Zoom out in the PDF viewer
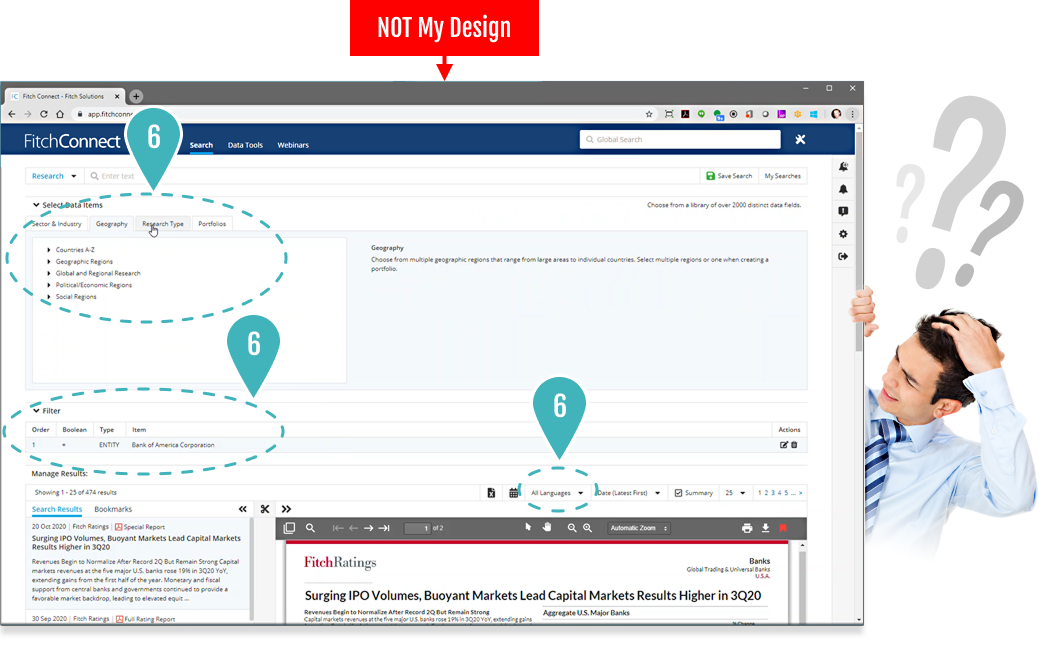1042x658 pixels. tap(572, 528)
